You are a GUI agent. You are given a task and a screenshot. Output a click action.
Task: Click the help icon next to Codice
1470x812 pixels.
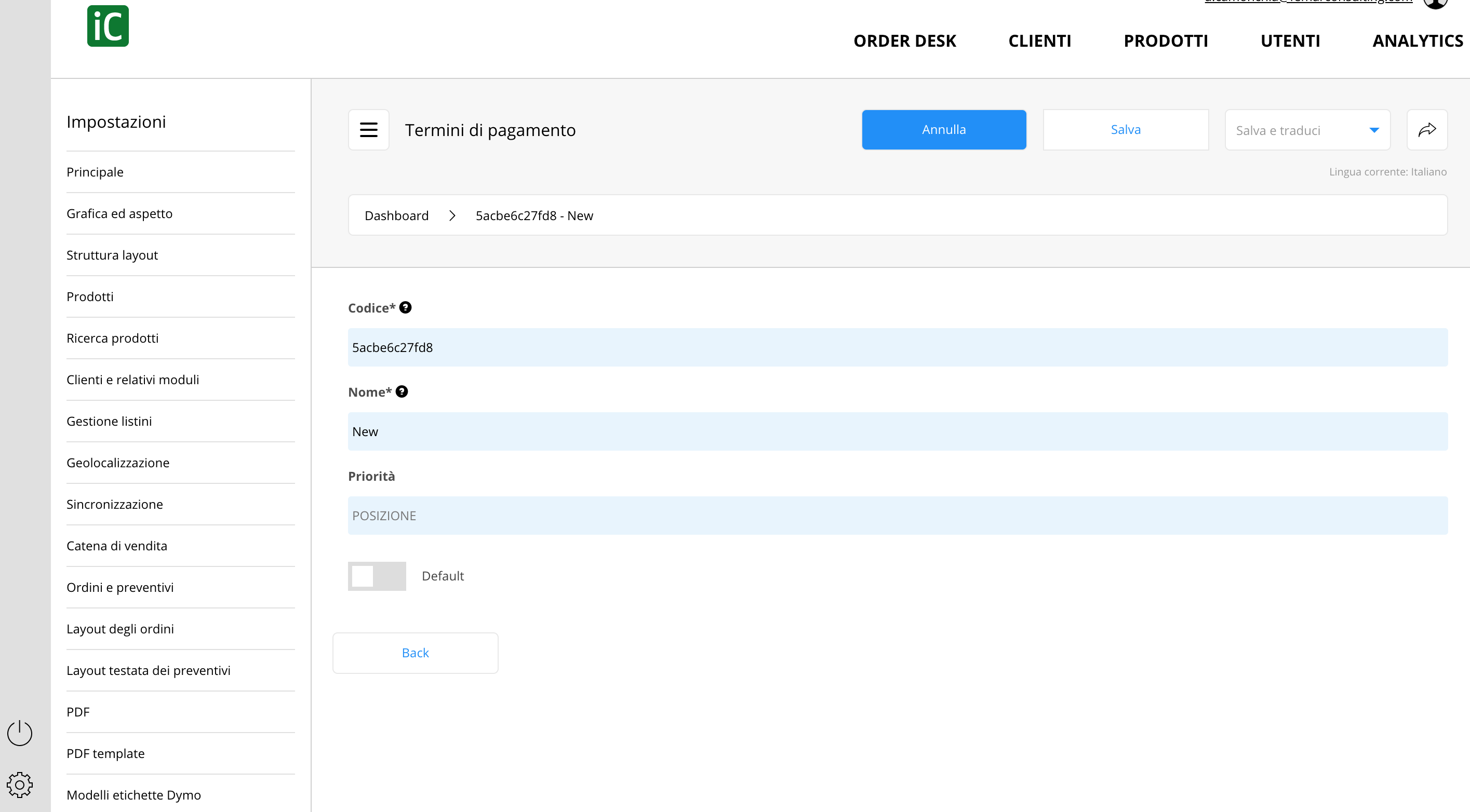point(405,307)
